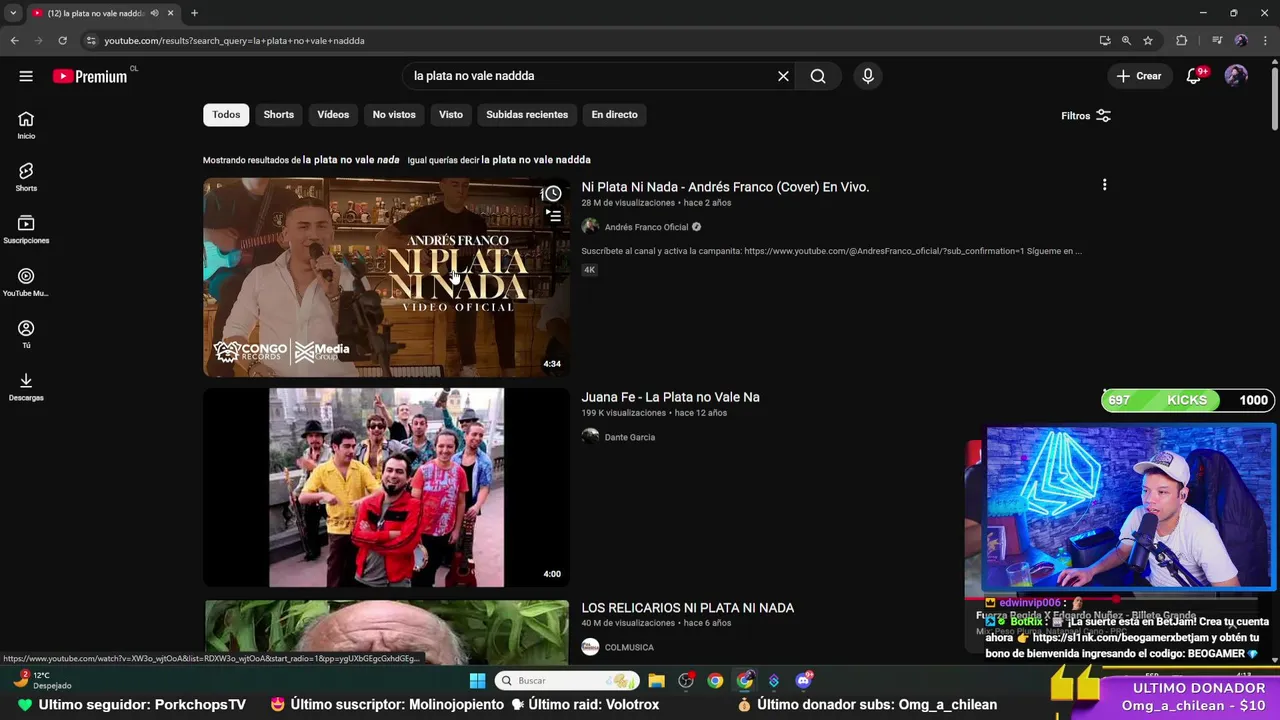Image resolution: width=1280 pixels, height=720 pixels.
Task: Go back with the browser back arrow
Action: coord(14,41)
